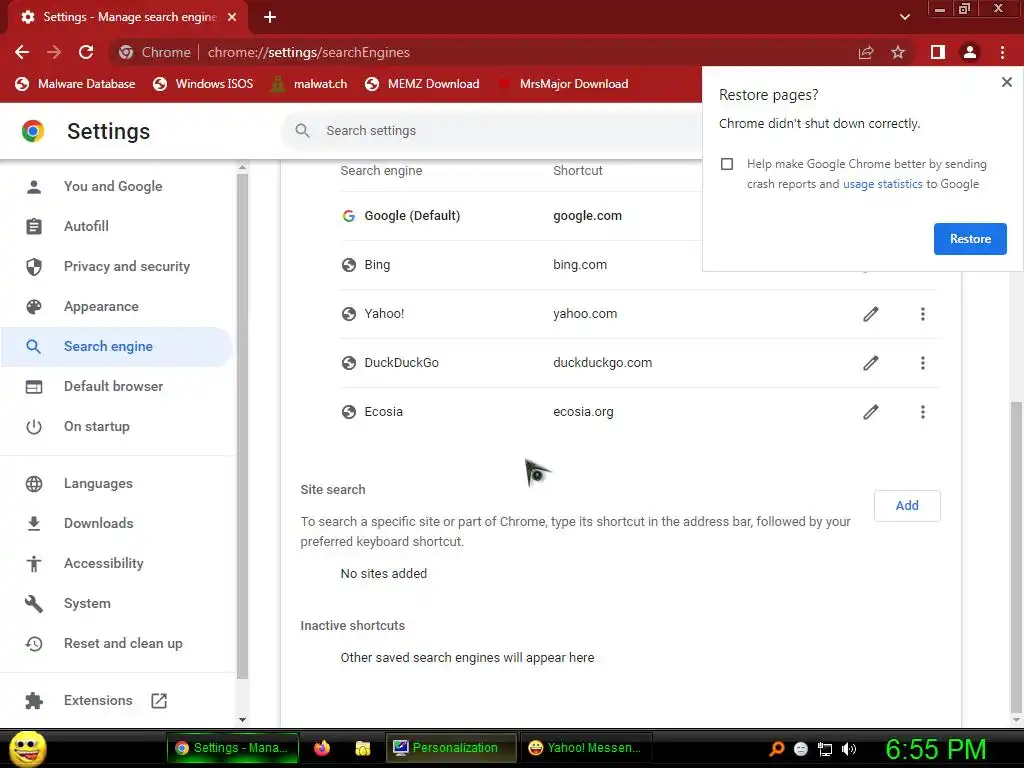Edit the Ecosia search engine
This screenshot has height=768, width=1024.
click(871, 412)
